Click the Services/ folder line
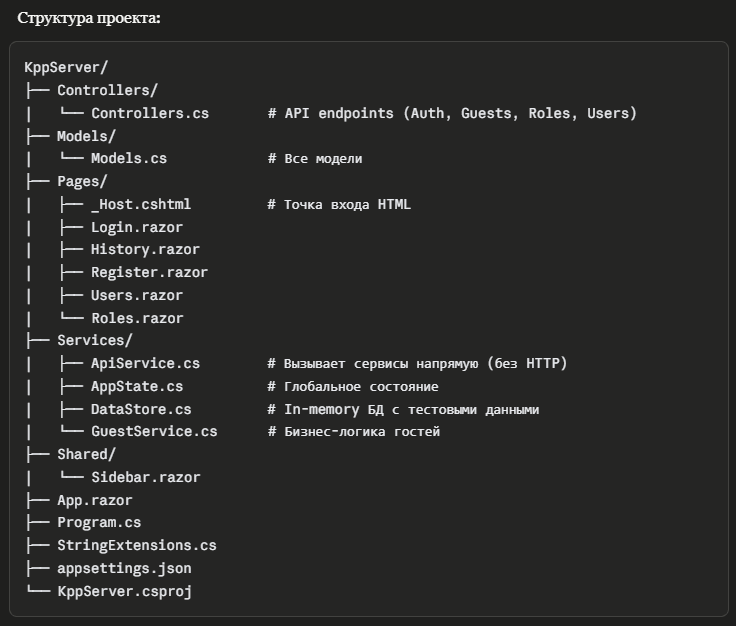 pos(95,341)
